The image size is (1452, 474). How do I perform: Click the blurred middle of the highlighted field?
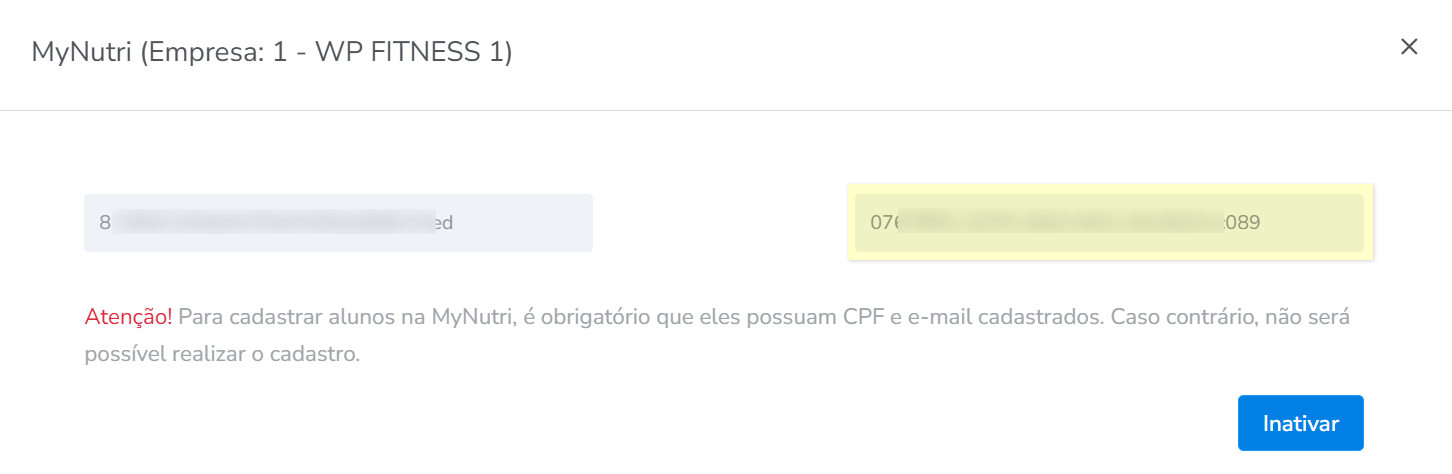pyautogui.click(x=1060, y=222)
